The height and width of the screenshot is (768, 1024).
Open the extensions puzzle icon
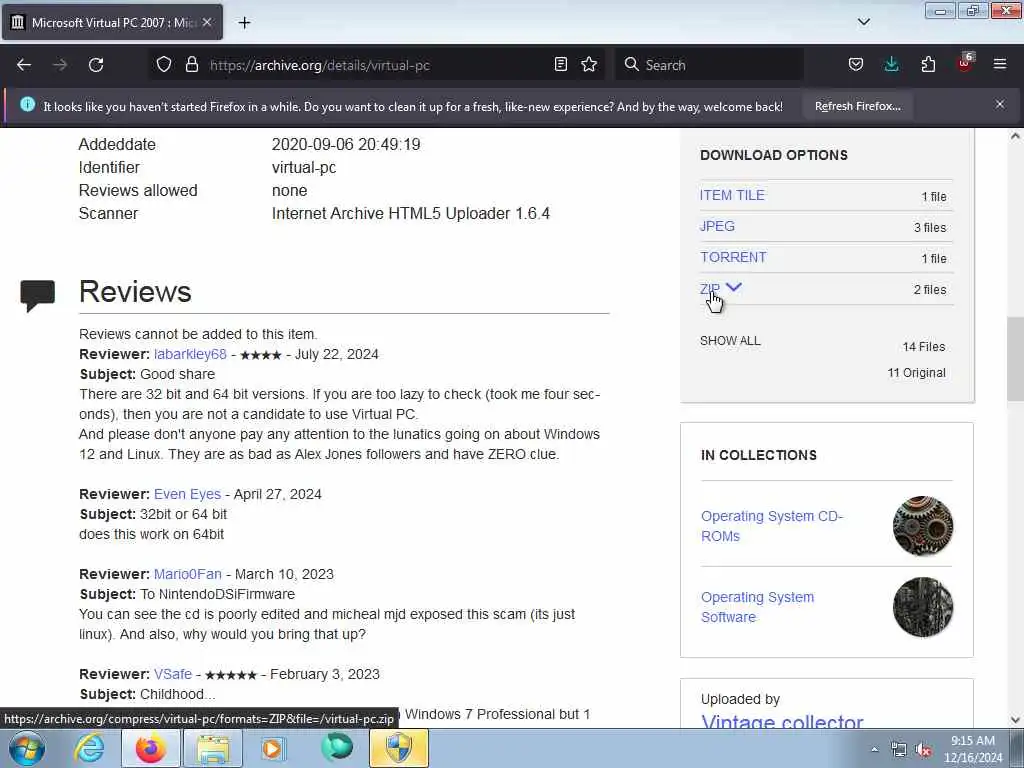[928, 65]
